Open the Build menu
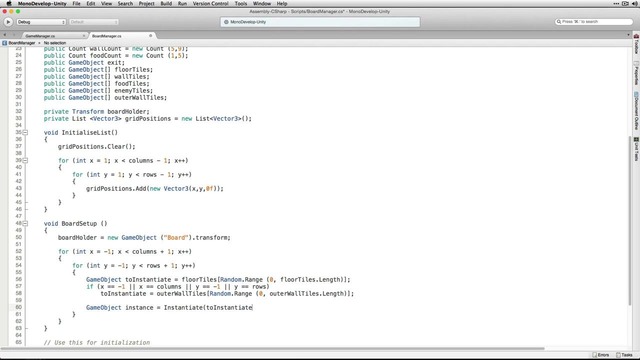The width and height of the screenshot is (640, 360). coord(166,3)
